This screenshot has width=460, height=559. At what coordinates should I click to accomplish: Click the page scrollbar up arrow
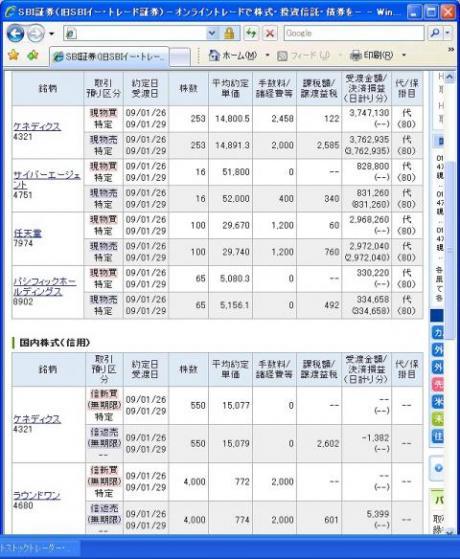tap(450, 77)
